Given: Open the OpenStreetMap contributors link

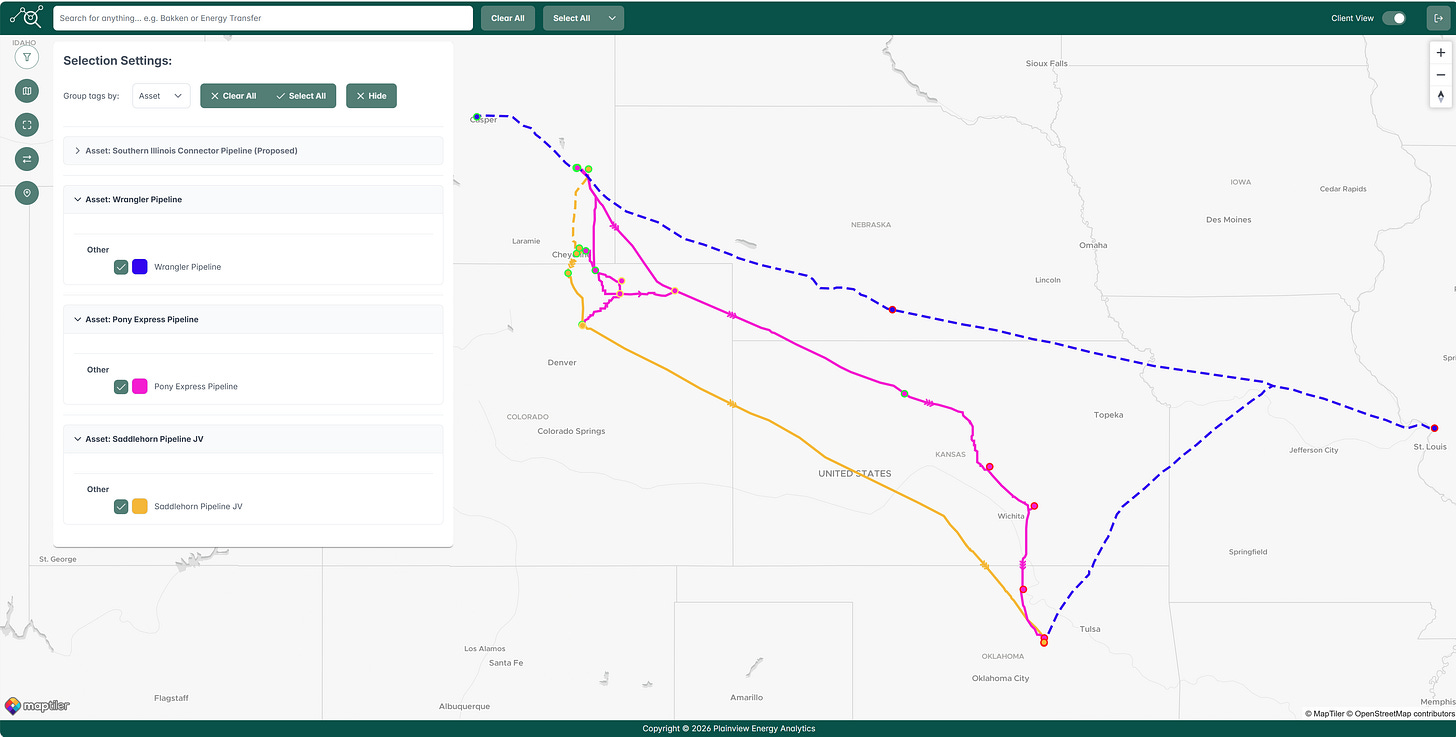Looking at the screenshot, I should [1402, 713].
